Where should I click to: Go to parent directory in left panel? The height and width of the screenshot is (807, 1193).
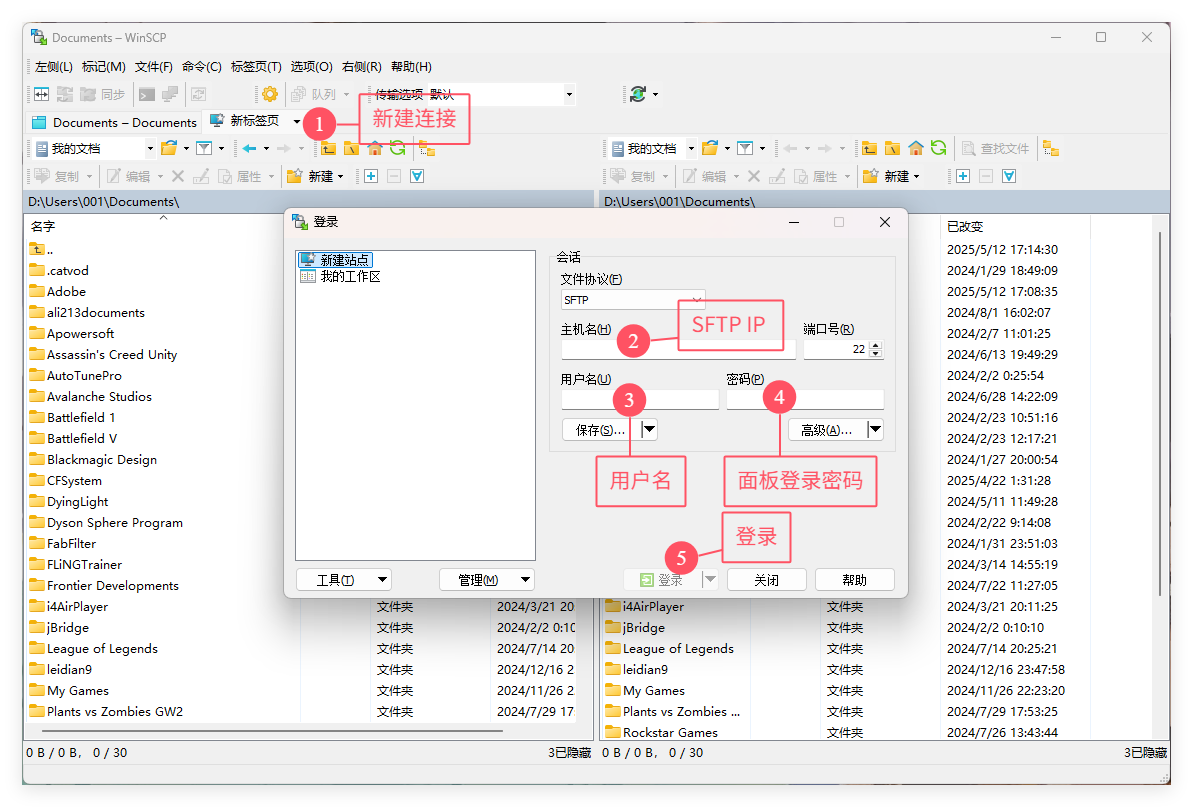[x=328, y=148]
